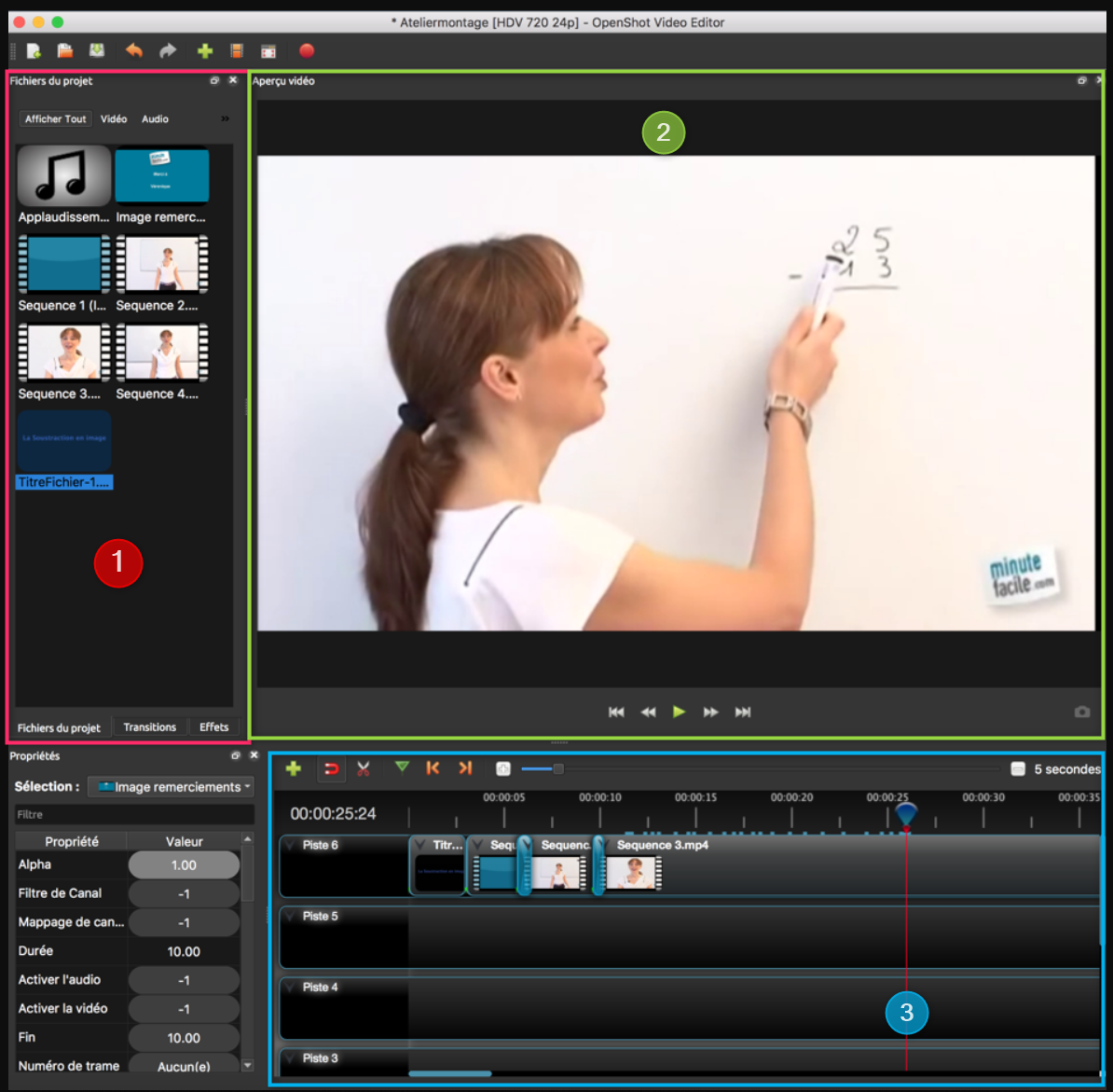The width and height of the screenshot is (1113, 1092).
Task: Close the Fichiers du projet panel
Action: coord(233,80)
